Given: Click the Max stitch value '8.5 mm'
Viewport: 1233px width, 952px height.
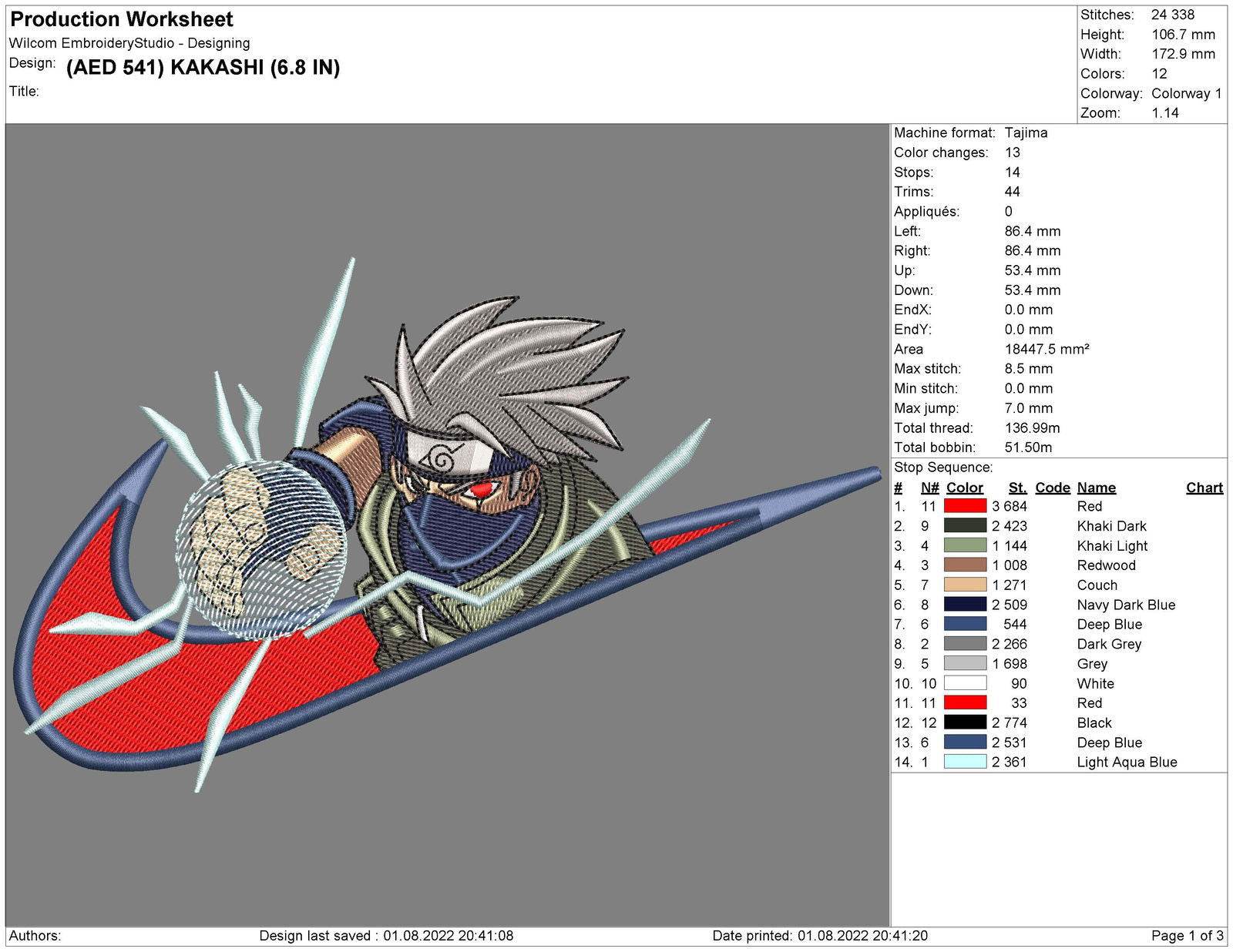Looking at the screenshot, I should 1029,369.
